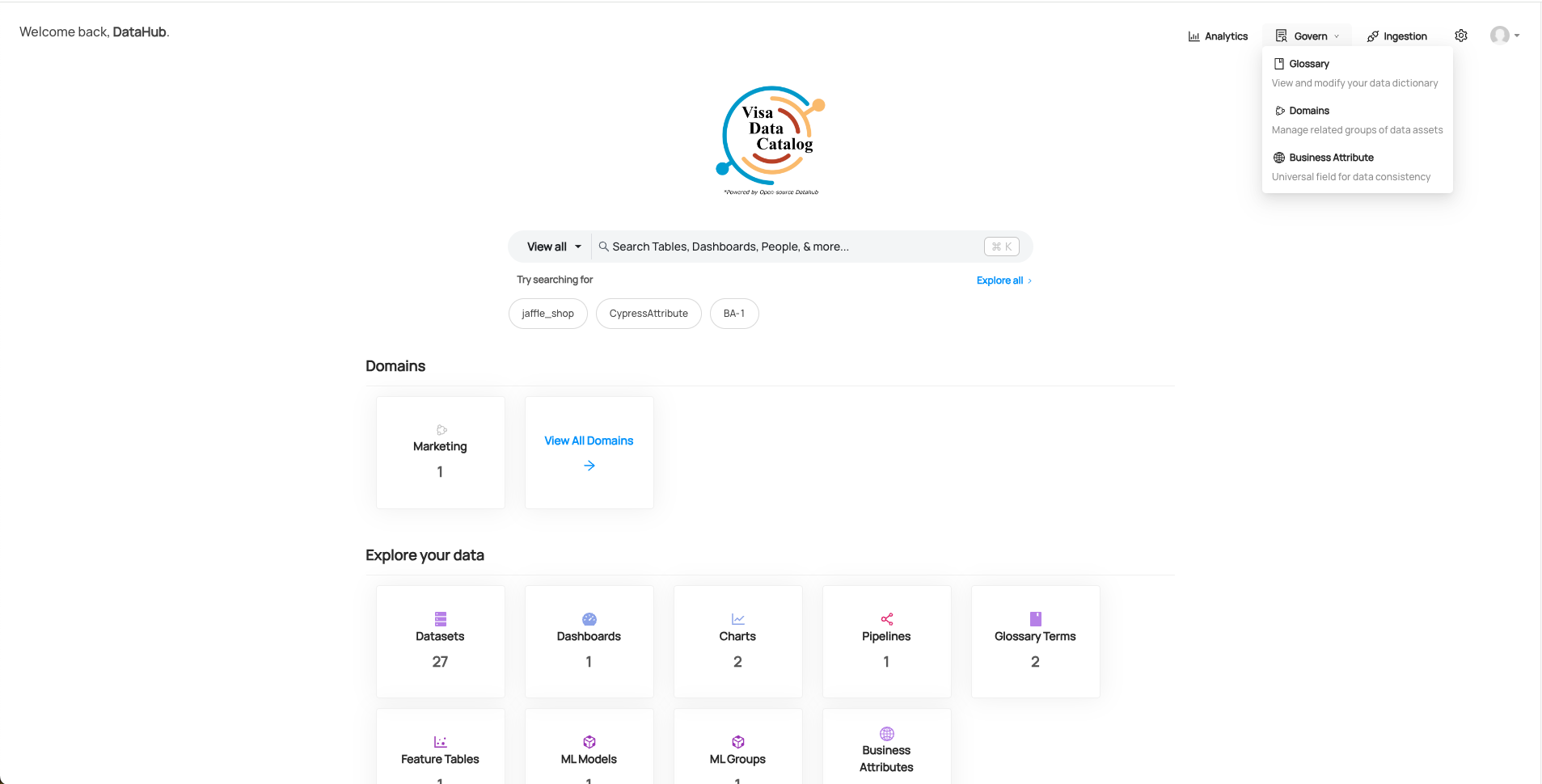Click the ML Models cube icon
This screenshot has width=1542, height=784.
point(589,742)
